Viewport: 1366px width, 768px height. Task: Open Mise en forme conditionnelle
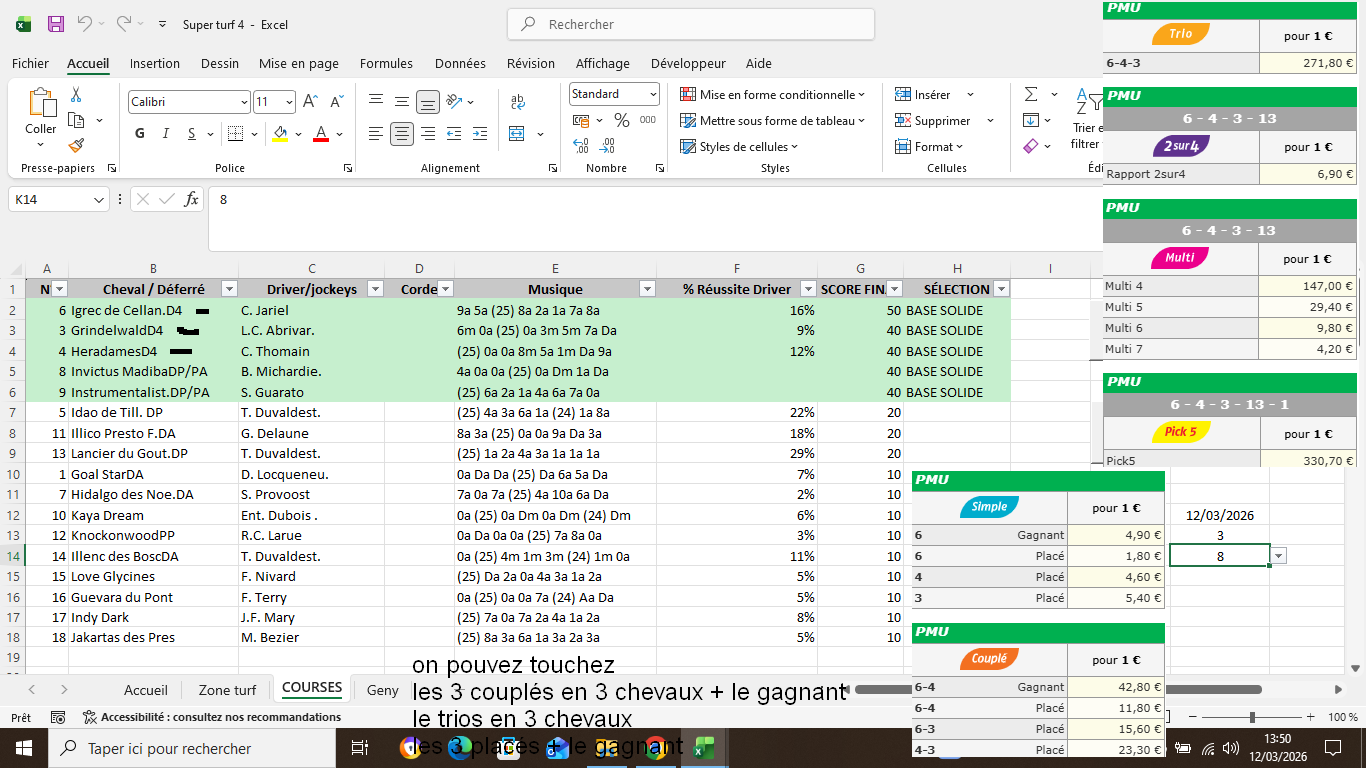tap(773, 94)
